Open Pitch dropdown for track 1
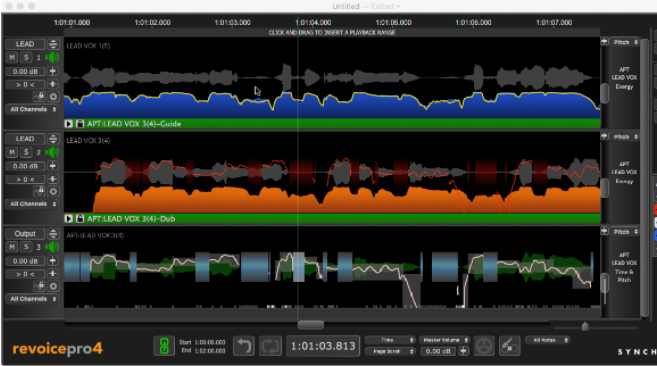657x366 pixels. pyautogui.click(x=625, y=42)
